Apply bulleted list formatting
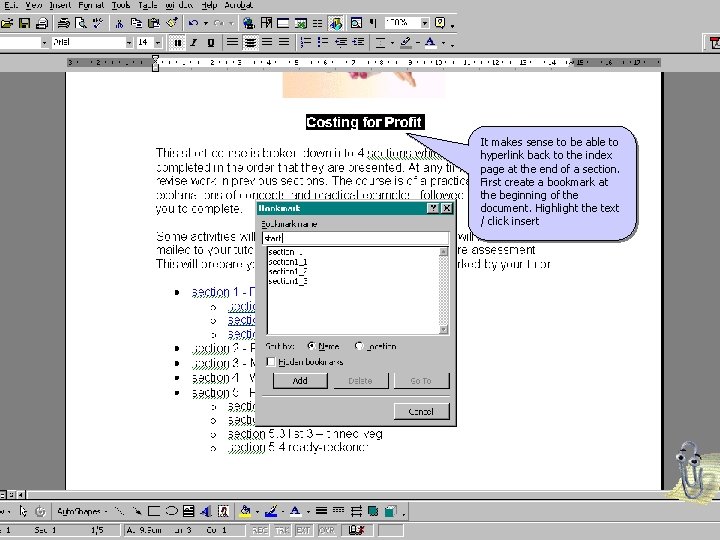 pos(323,42)
